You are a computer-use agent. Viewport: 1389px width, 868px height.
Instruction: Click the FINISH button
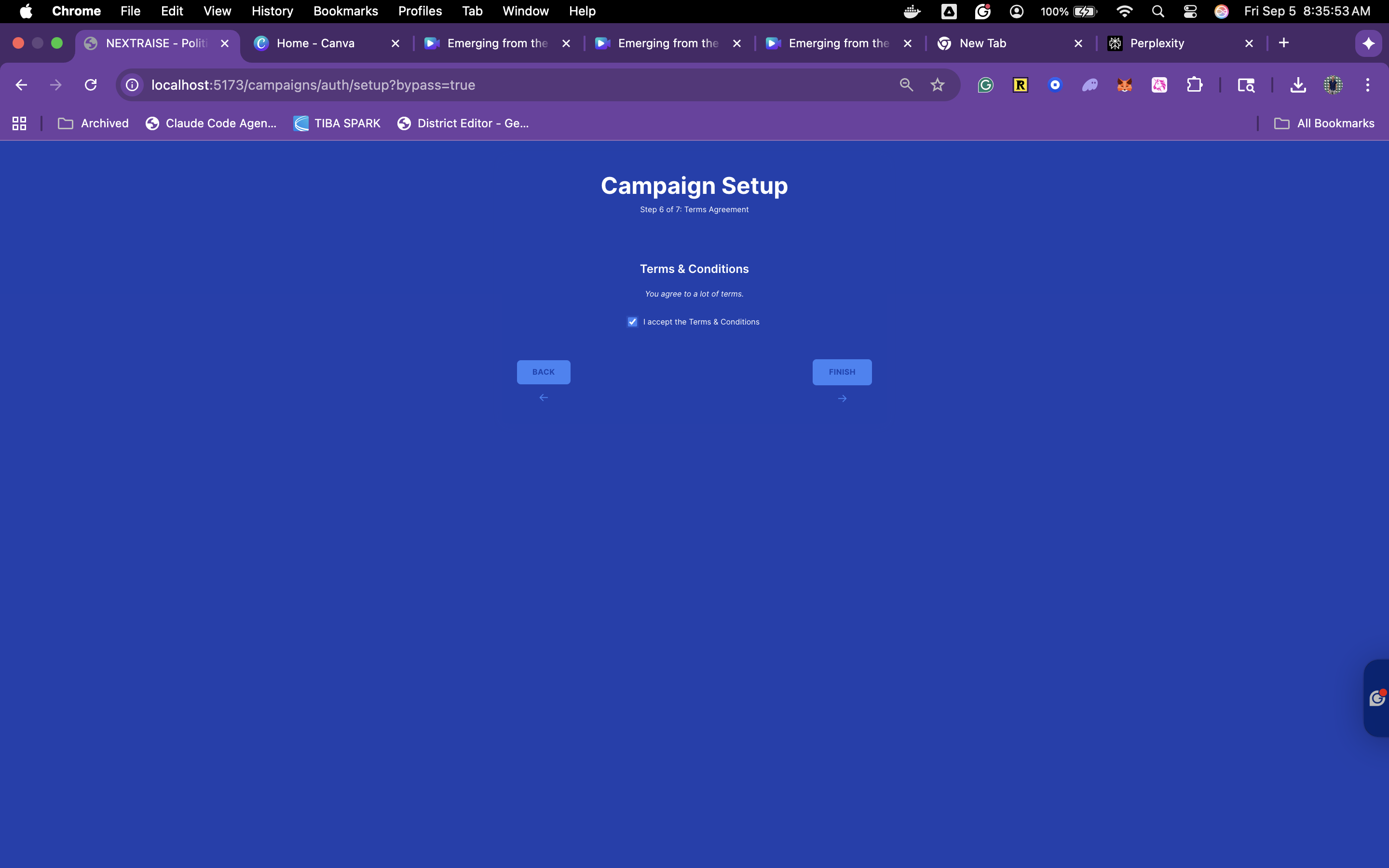tap(842, 372)
